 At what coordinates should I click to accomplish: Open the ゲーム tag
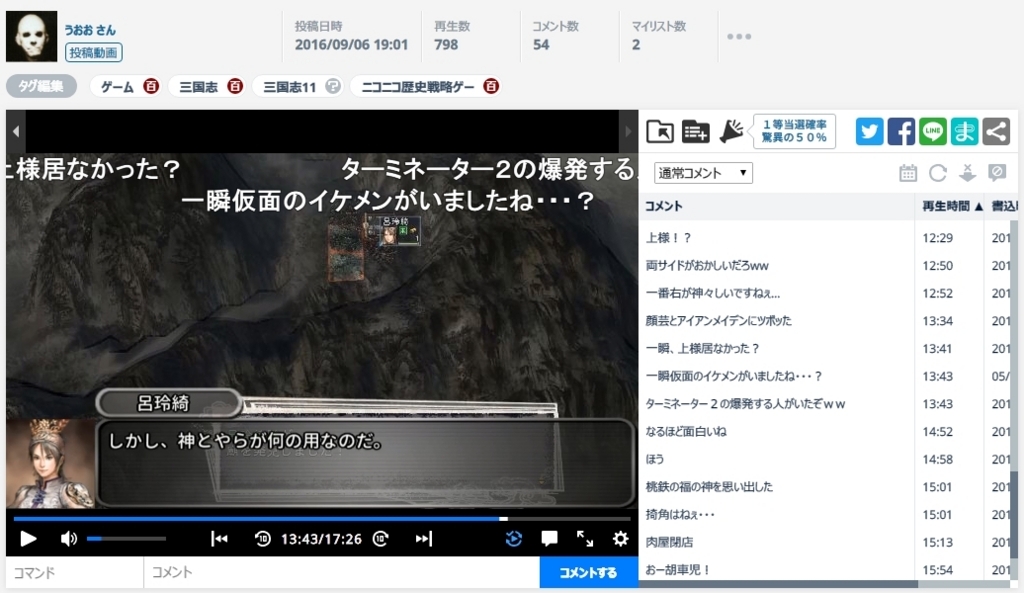tap(117, 87)
